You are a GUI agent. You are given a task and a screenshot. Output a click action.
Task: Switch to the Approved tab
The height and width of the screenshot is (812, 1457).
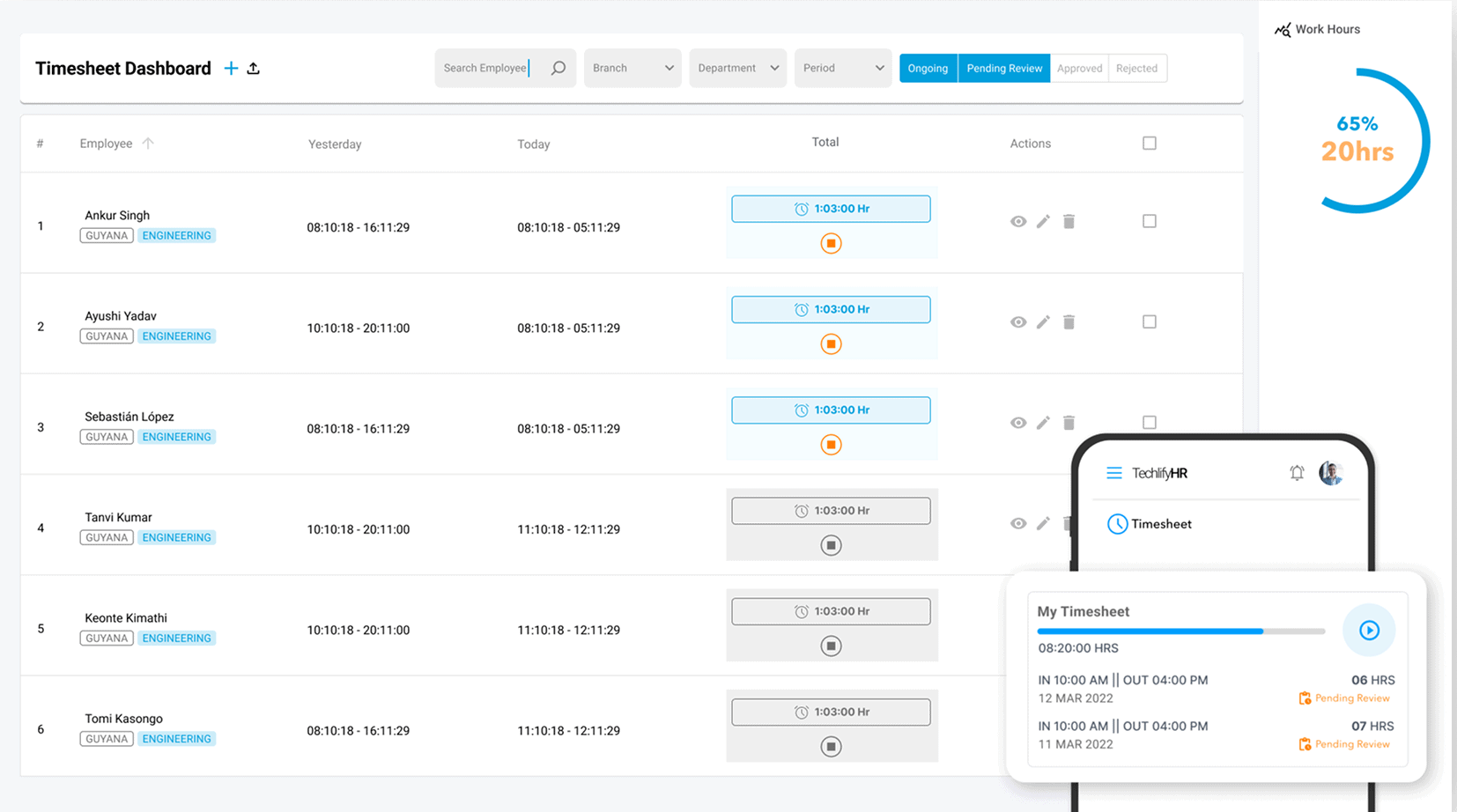1079,69
